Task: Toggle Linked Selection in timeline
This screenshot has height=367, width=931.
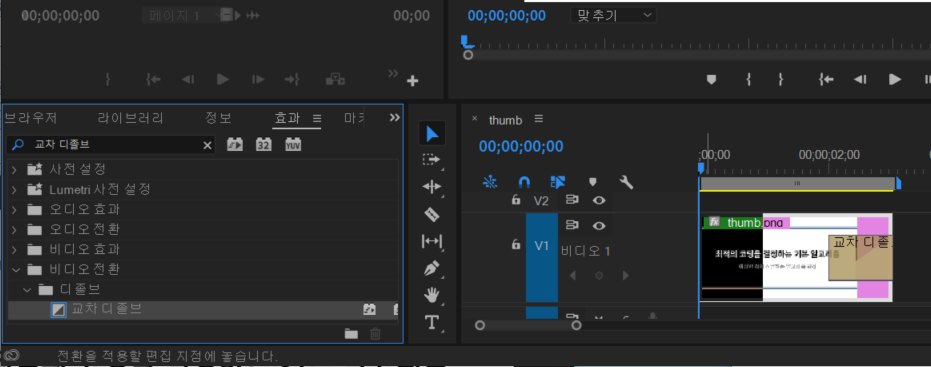Action: point(558,182)
